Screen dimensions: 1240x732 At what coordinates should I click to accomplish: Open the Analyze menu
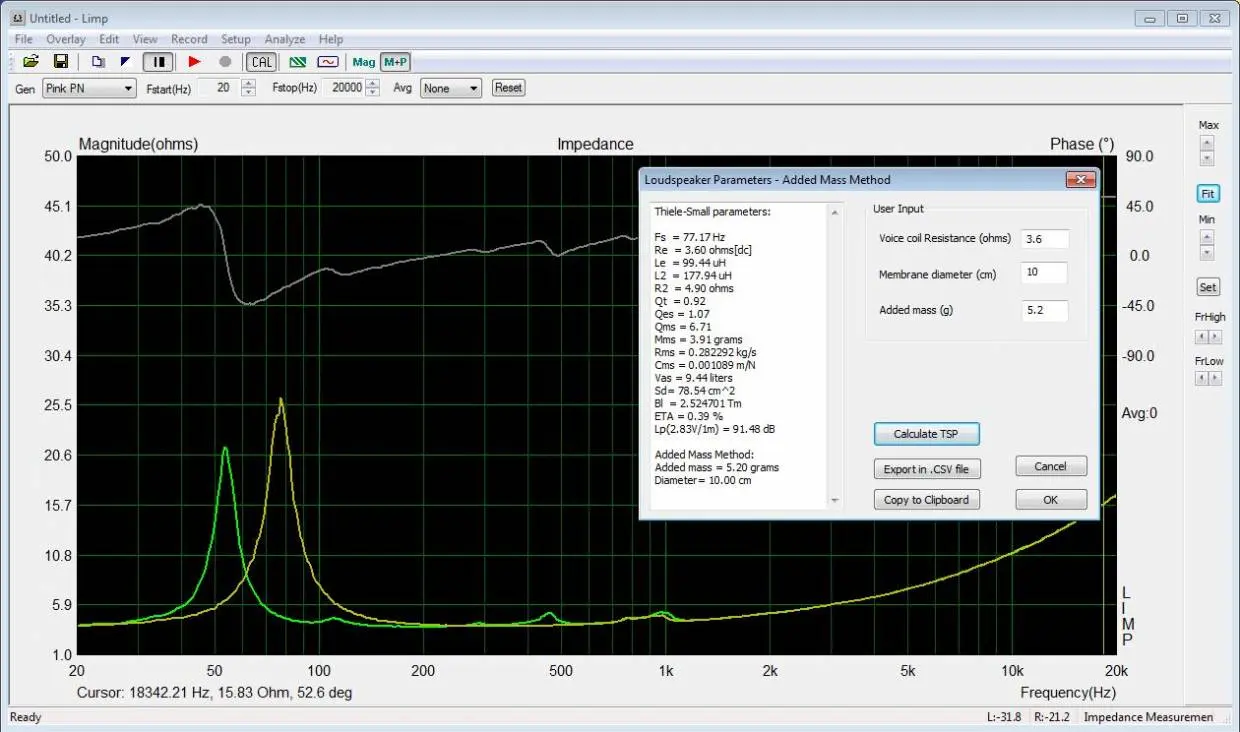click(285, 39)
